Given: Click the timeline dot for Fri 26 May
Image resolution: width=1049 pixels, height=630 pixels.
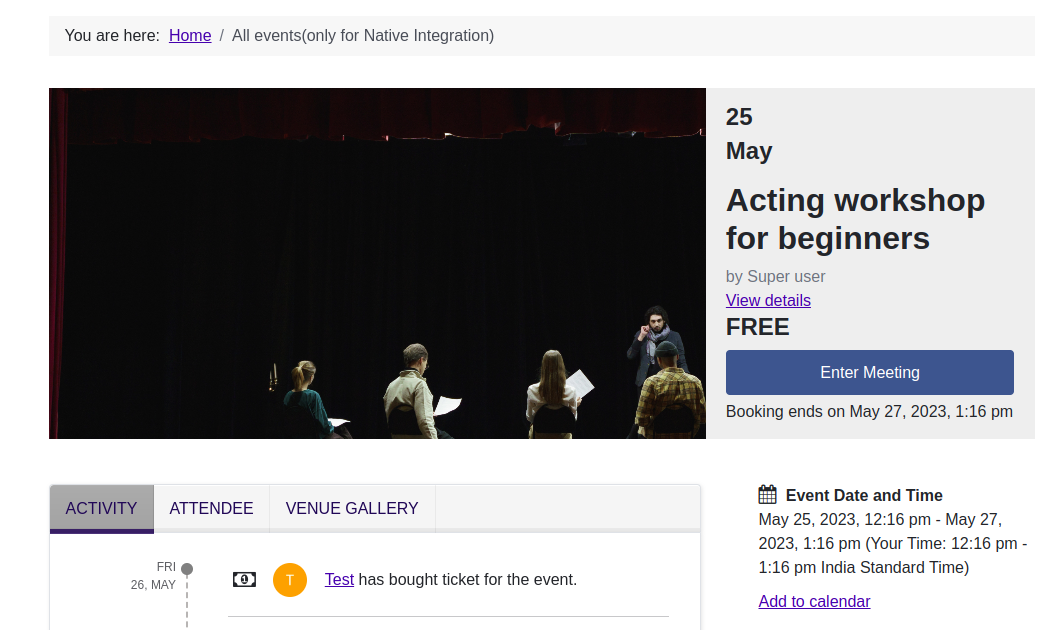Looking at the screenshot, I should coord(187,569).
